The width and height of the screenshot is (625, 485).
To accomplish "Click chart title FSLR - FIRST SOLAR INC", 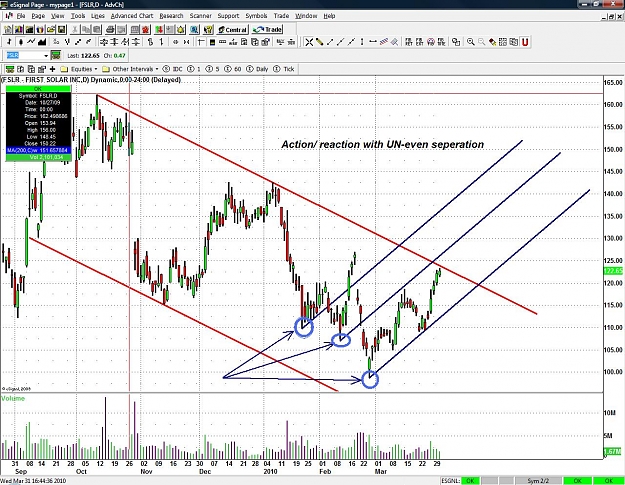I will [91, 80].
